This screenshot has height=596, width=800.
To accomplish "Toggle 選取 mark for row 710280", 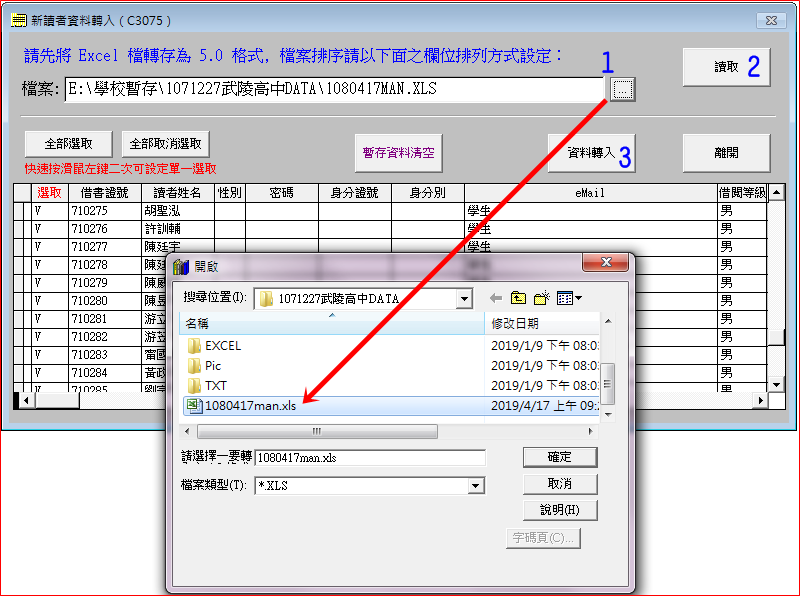I will coord(49,301).
